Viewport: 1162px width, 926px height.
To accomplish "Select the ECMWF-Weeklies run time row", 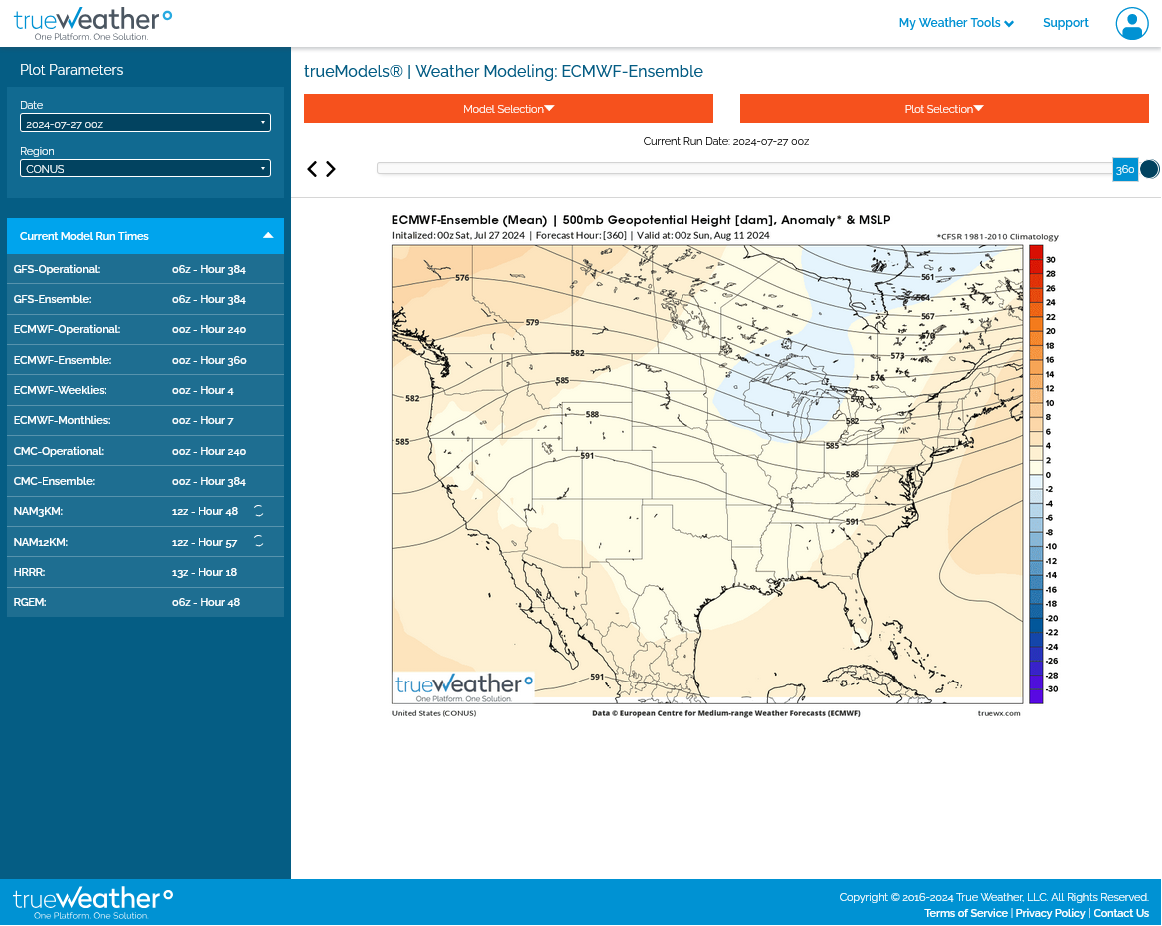I will [x=145, y=390].
